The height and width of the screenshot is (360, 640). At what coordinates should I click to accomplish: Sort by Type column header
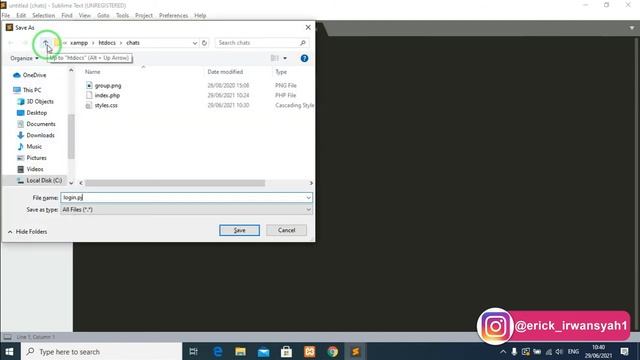(x=281, y=72)
